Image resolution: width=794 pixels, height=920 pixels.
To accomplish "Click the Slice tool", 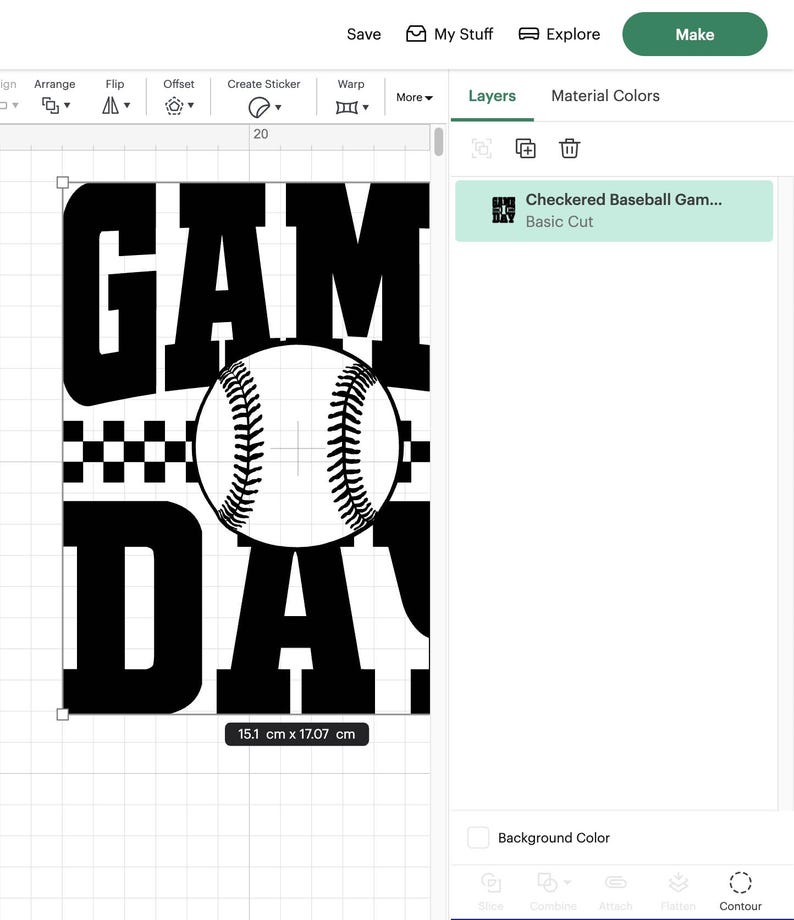I will pyautogui.click(x=491, y=891).
